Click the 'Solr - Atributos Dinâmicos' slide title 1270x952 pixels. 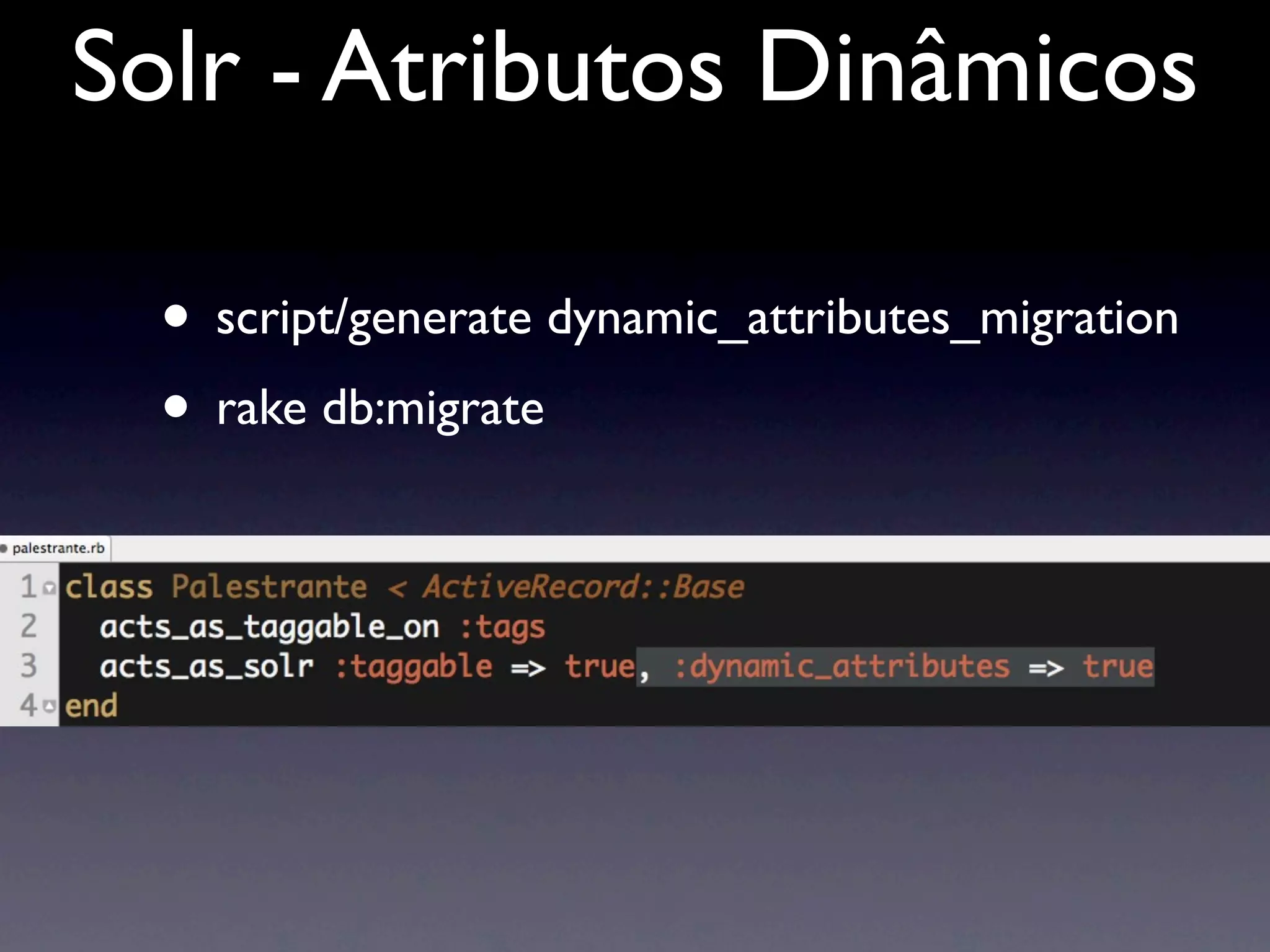pyautogui.click(x=634, y=66)
